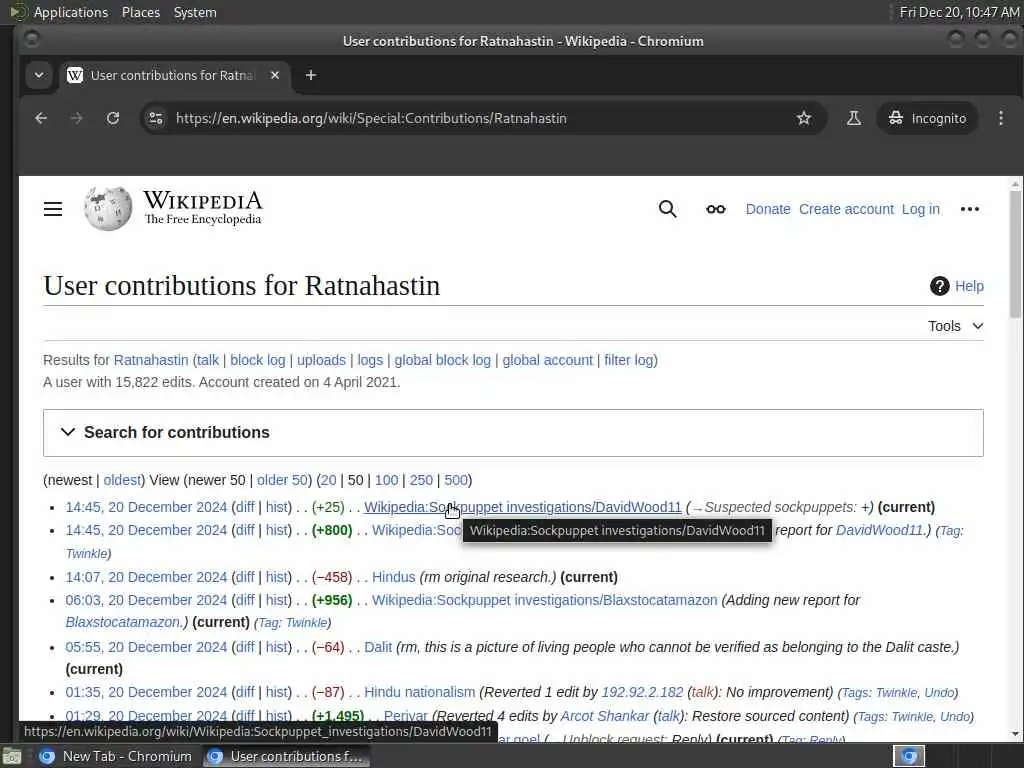Click the Help question mark icon
This screenshot has height=768, width=1024.
[939, 286]
